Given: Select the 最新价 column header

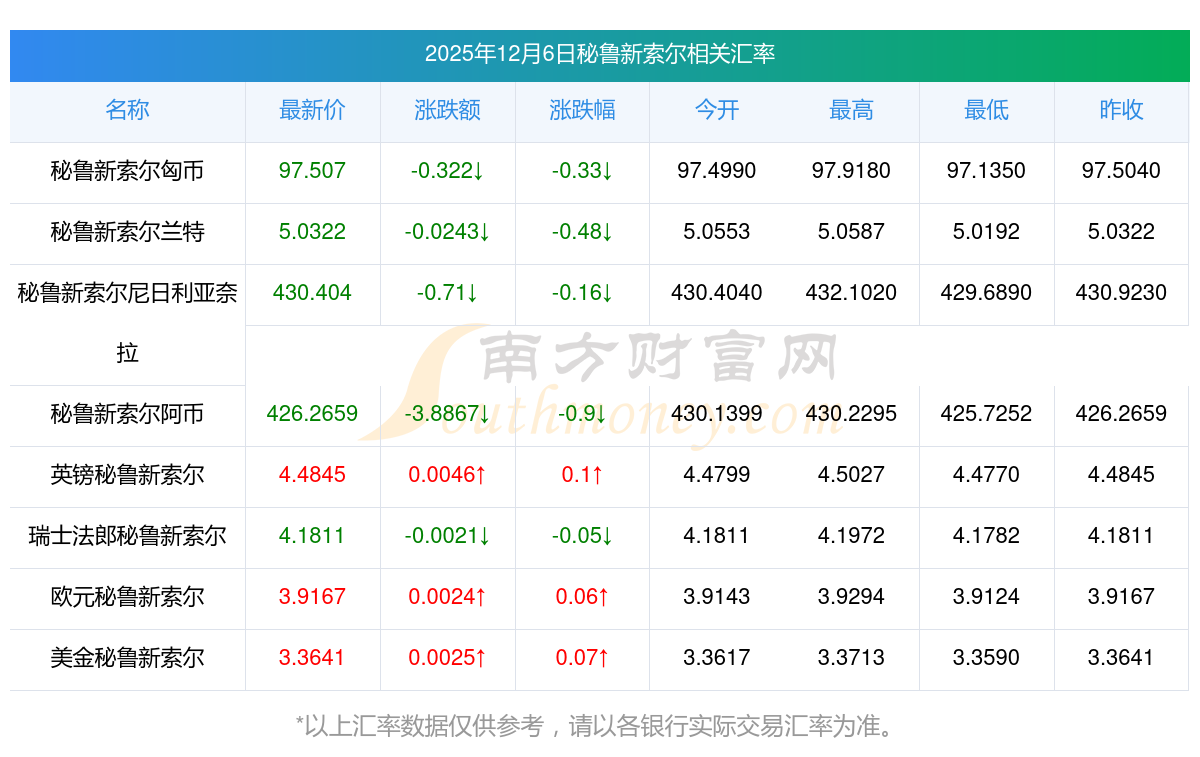Looking at the screenshot, I should click(312, 110).
